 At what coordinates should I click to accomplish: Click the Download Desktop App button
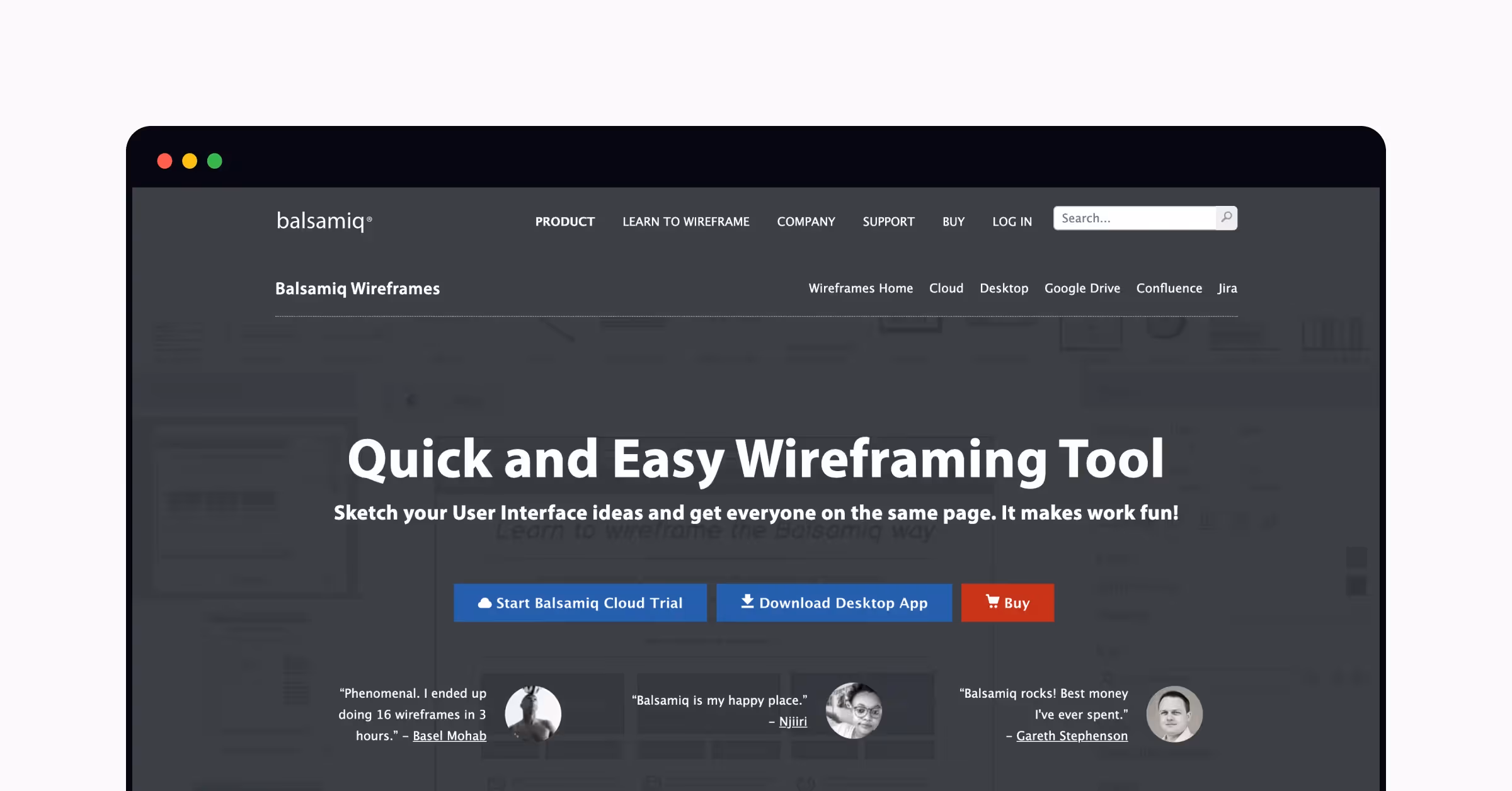[834, 602]
